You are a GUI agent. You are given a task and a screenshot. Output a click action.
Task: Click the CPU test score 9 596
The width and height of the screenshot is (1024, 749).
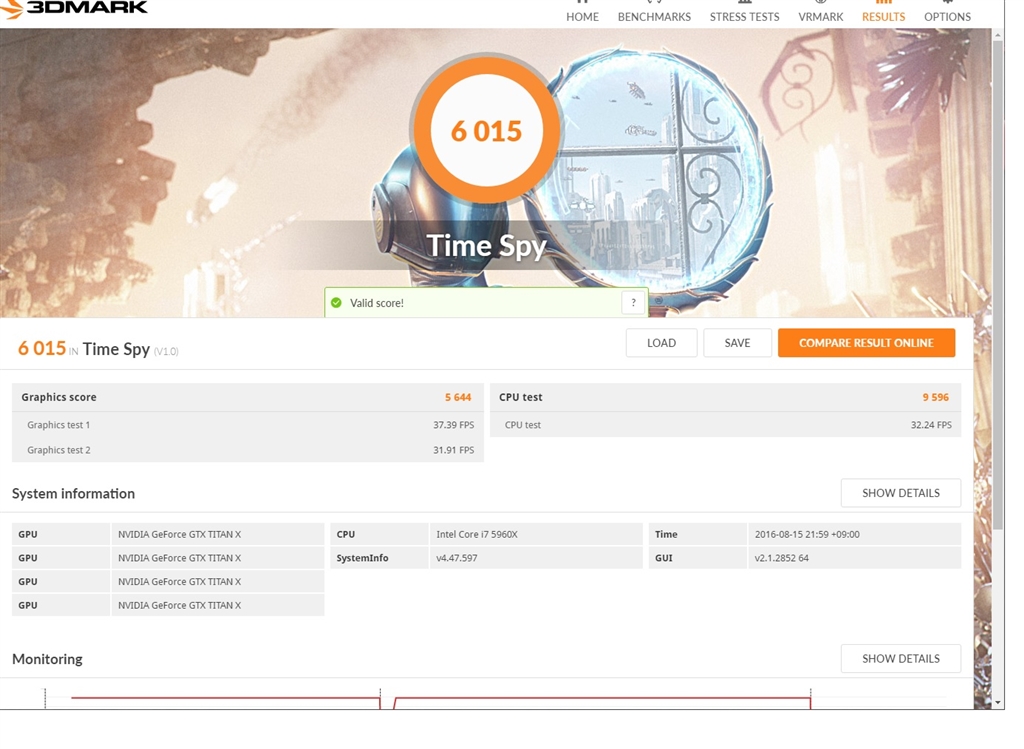(x=935, y=397)
